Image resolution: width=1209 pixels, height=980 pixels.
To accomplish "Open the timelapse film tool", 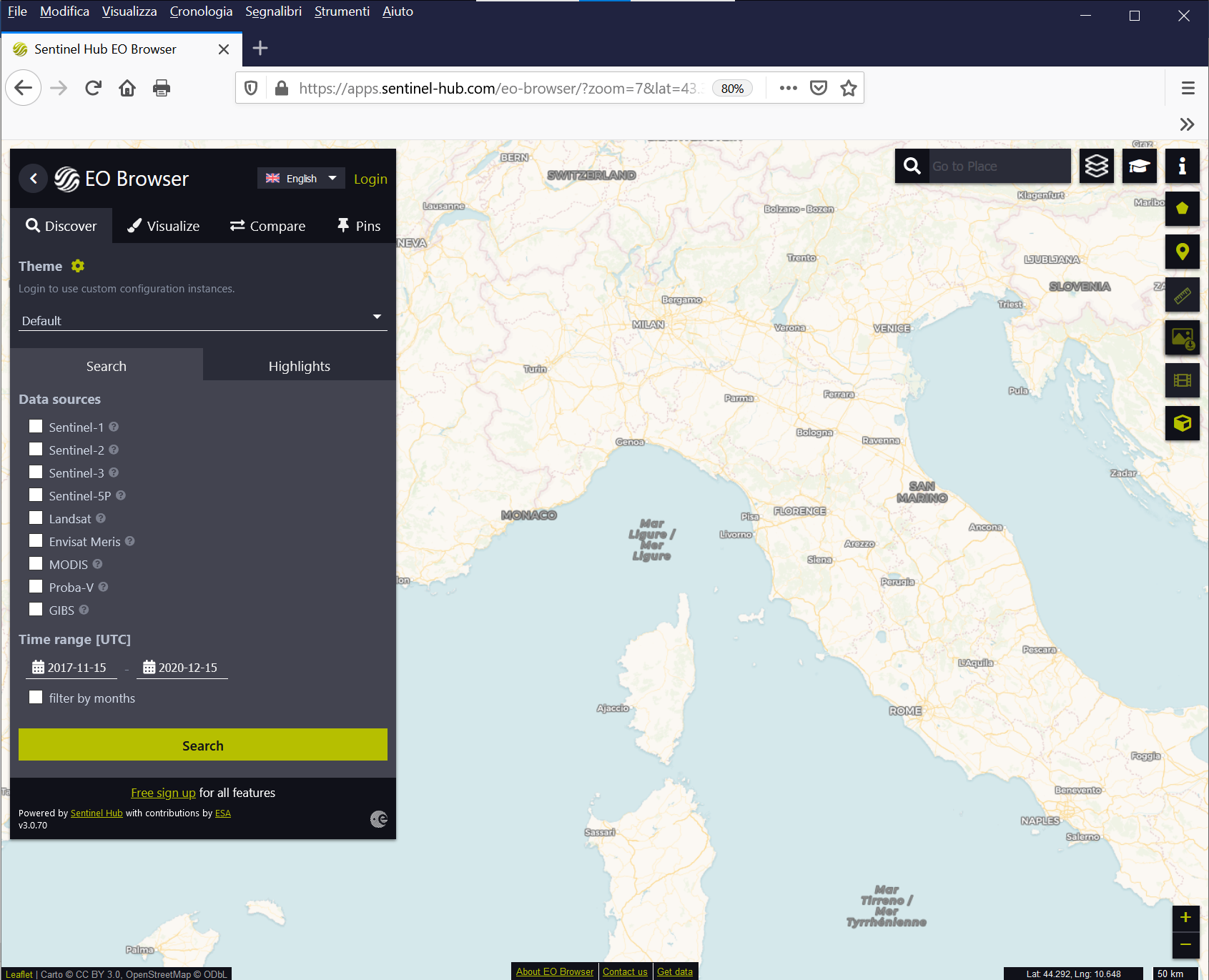I will 1183,380.
